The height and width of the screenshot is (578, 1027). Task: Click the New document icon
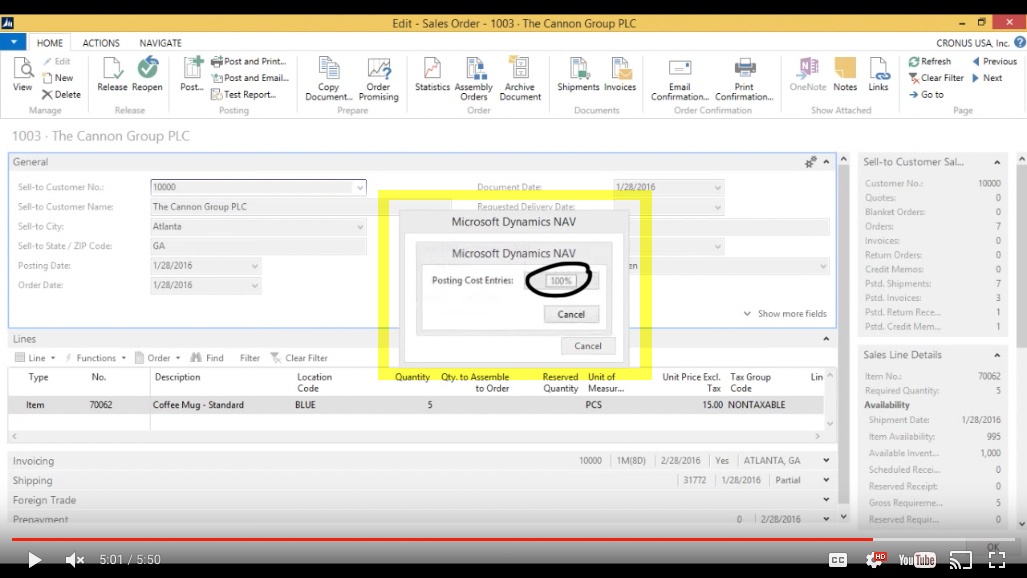pos(58,77)
